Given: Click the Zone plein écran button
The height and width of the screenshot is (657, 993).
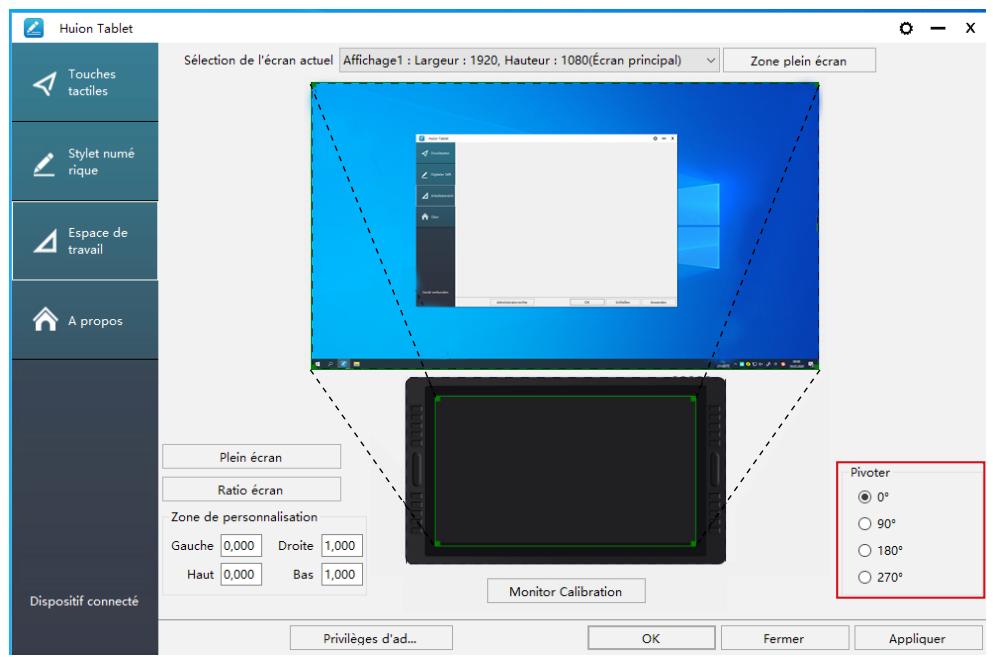Looking at the screenshot, I should [x=799, y=61].
